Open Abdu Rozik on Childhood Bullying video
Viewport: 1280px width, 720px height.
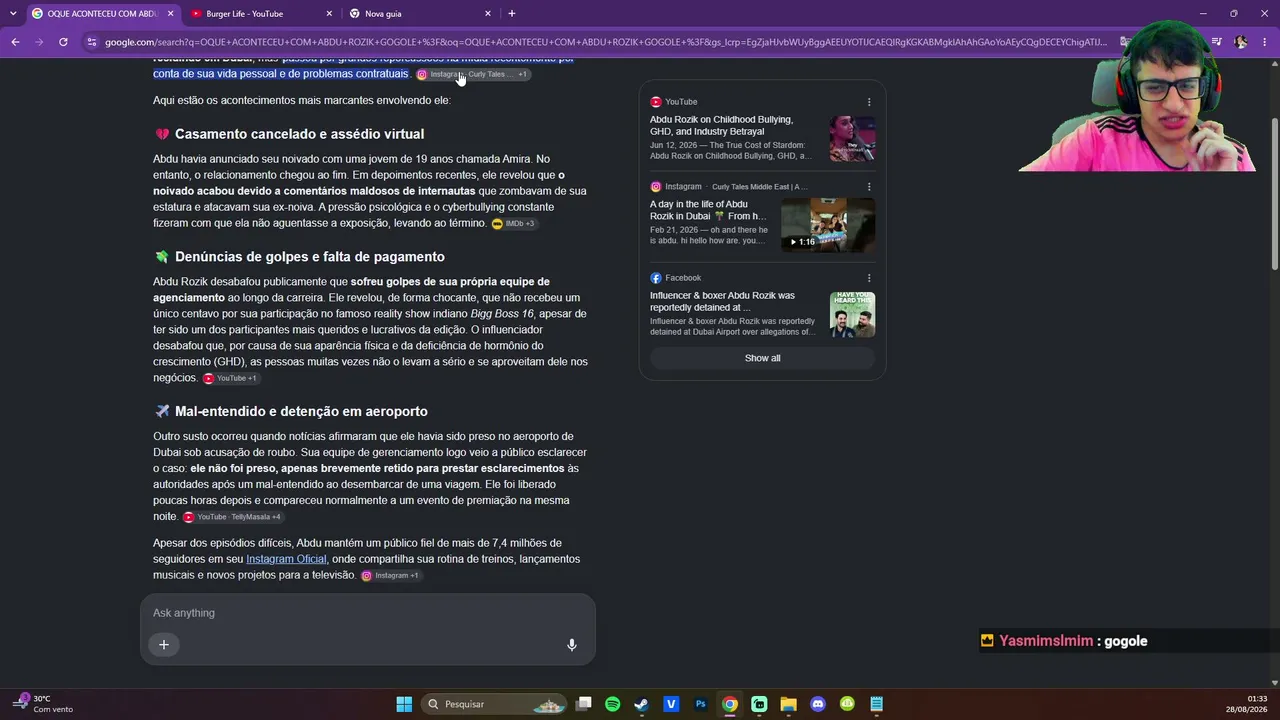[722, 125]
